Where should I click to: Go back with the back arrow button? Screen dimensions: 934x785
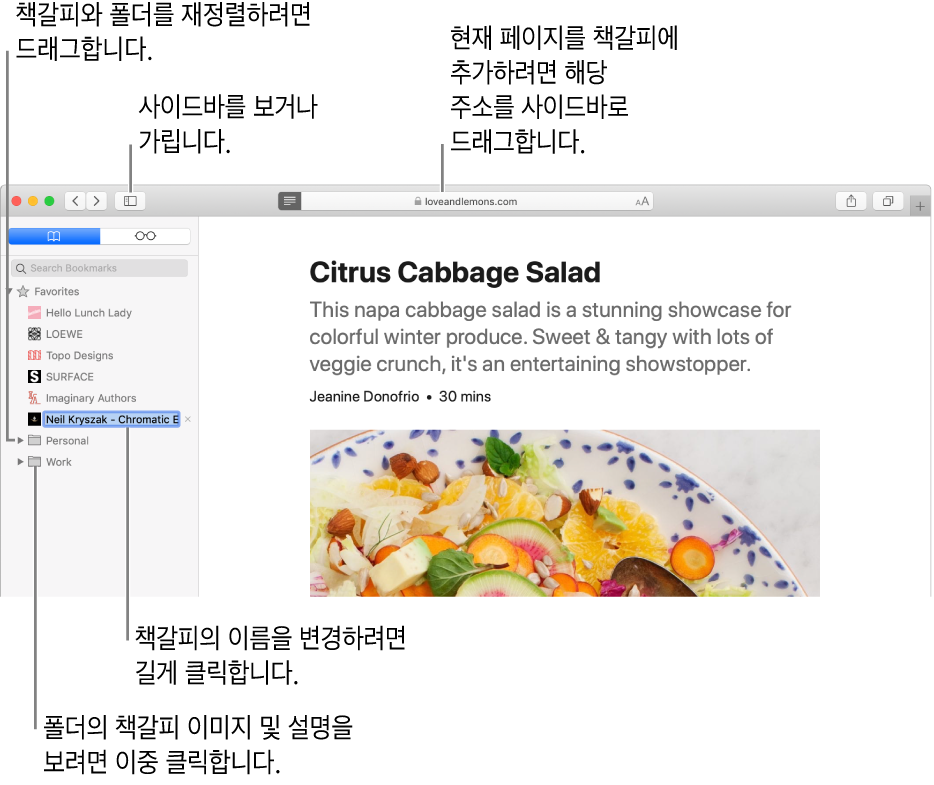[x=75, y=201]
